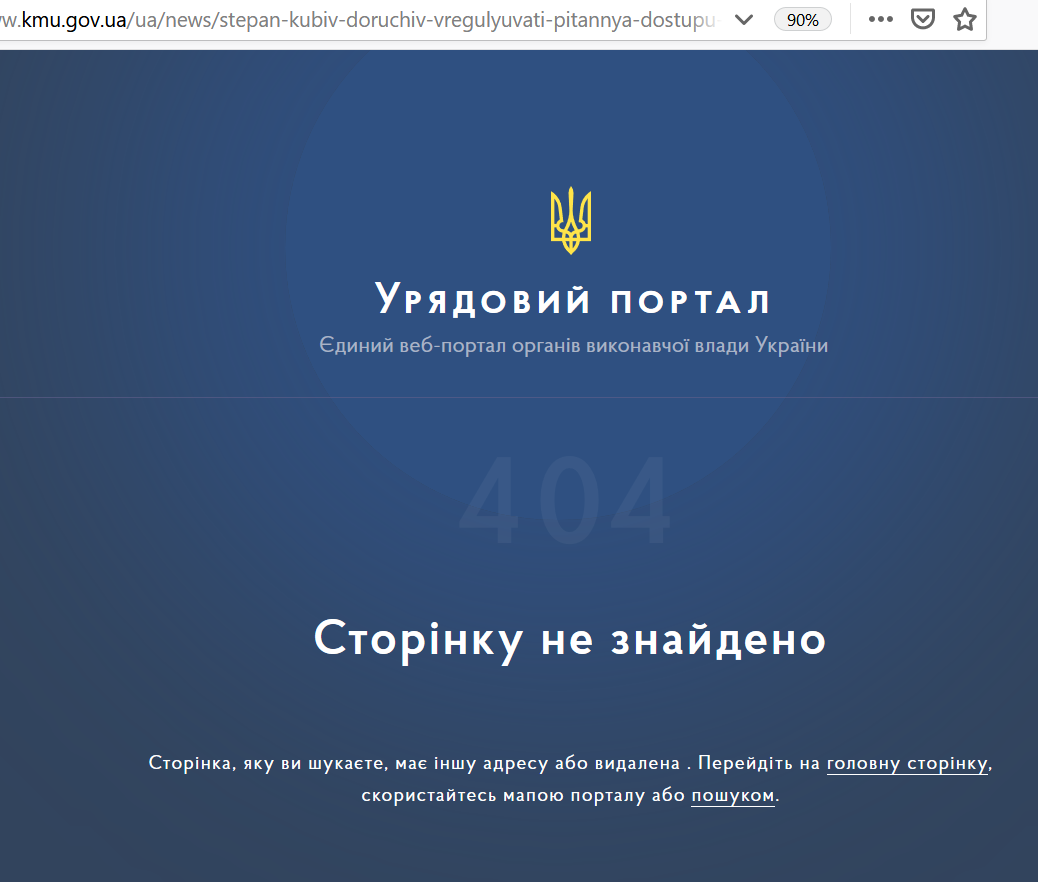This screenshot has height=882, width=1038.
Task: Click the kmu.gov.ua domain in the address bar
Action: coord(70,20)
